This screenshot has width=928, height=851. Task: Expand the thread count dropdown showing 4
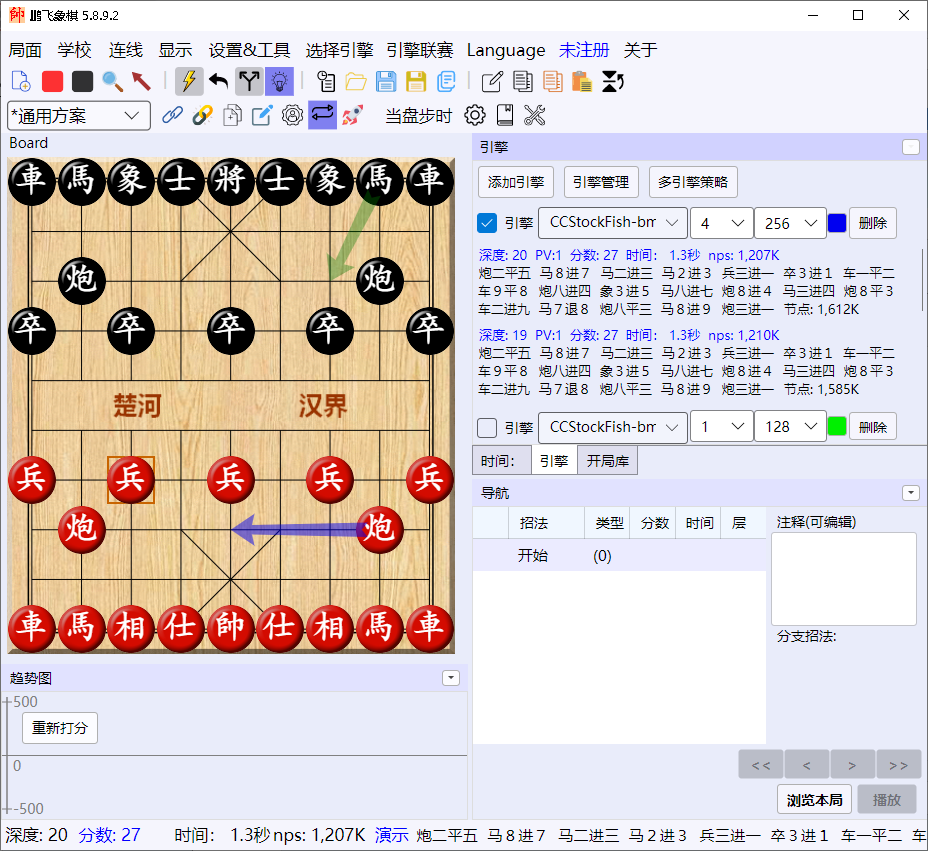click(x=721, y=223)
